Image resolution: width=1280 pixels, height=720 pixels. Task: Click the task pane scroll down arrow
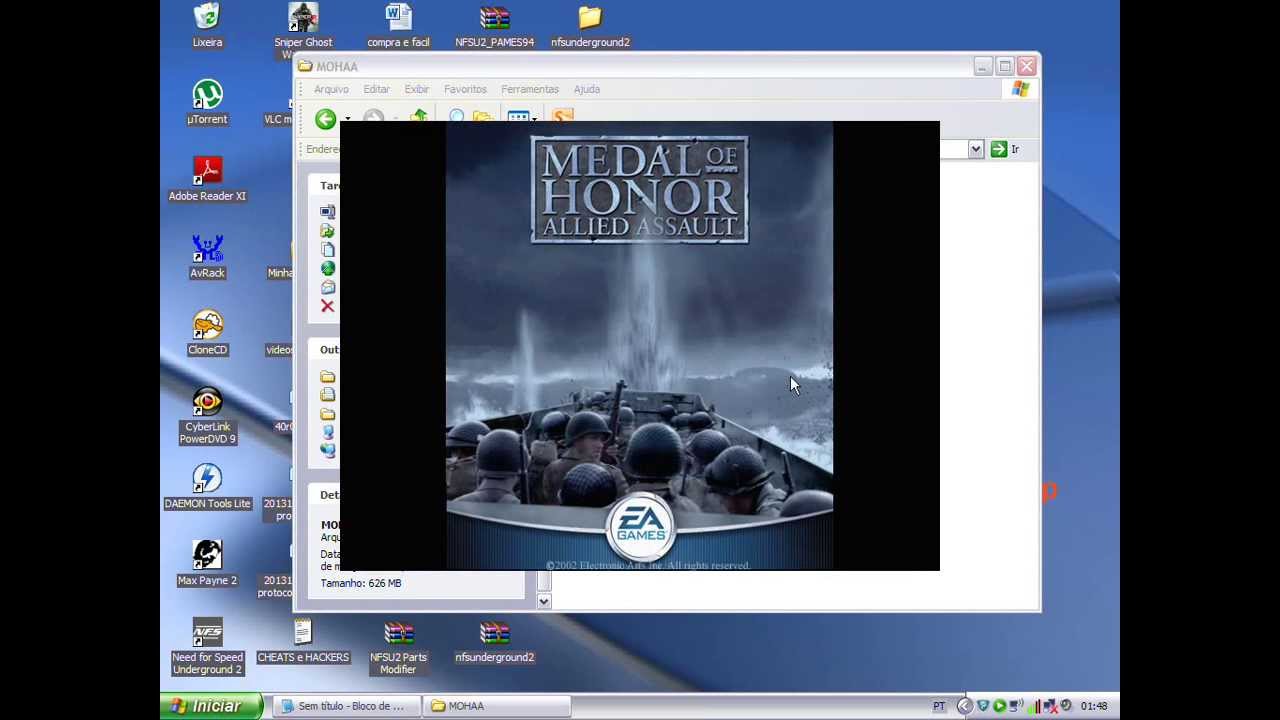(x=544, y=601)
